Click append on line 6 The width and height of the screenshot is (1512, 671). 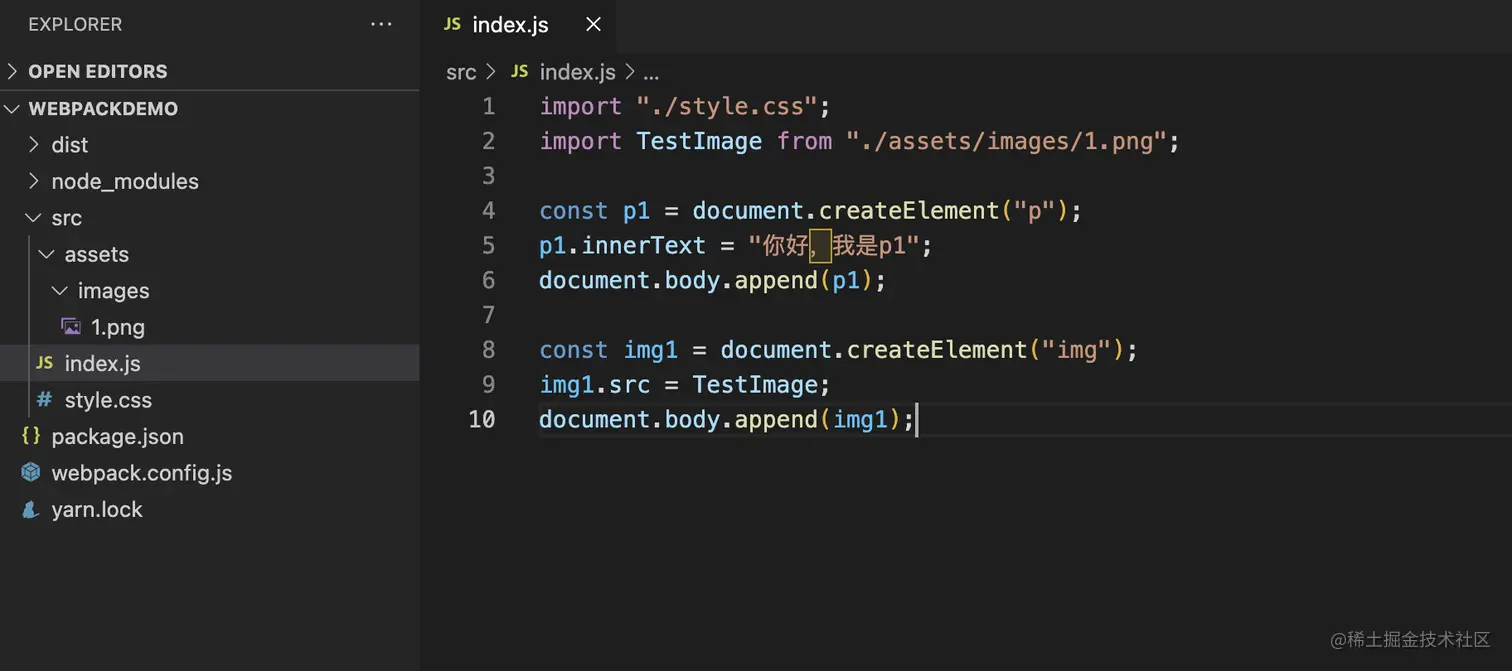(776, 280)
